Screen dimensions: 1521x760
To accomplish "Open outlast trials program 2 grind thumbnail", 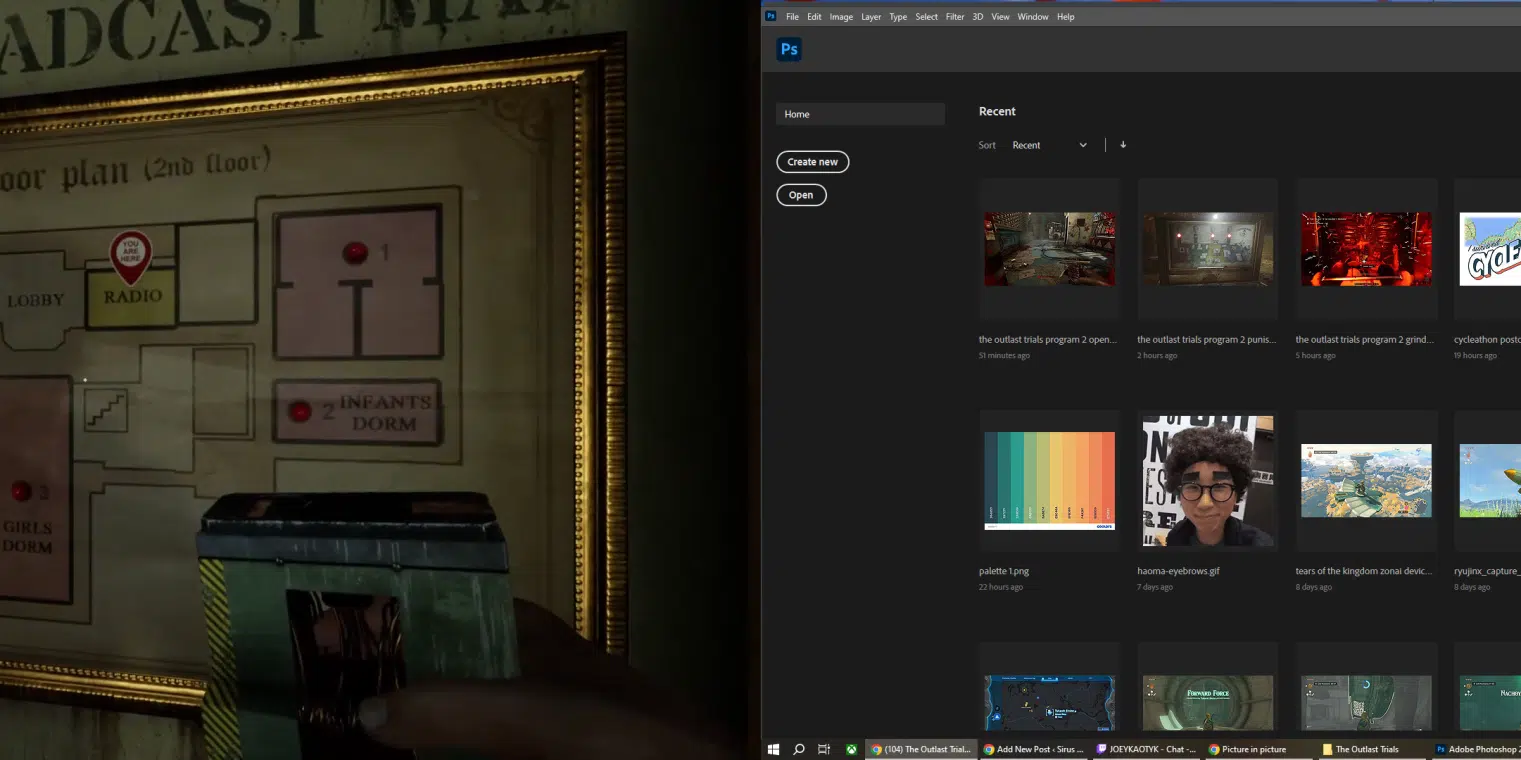I will 1366,249.
